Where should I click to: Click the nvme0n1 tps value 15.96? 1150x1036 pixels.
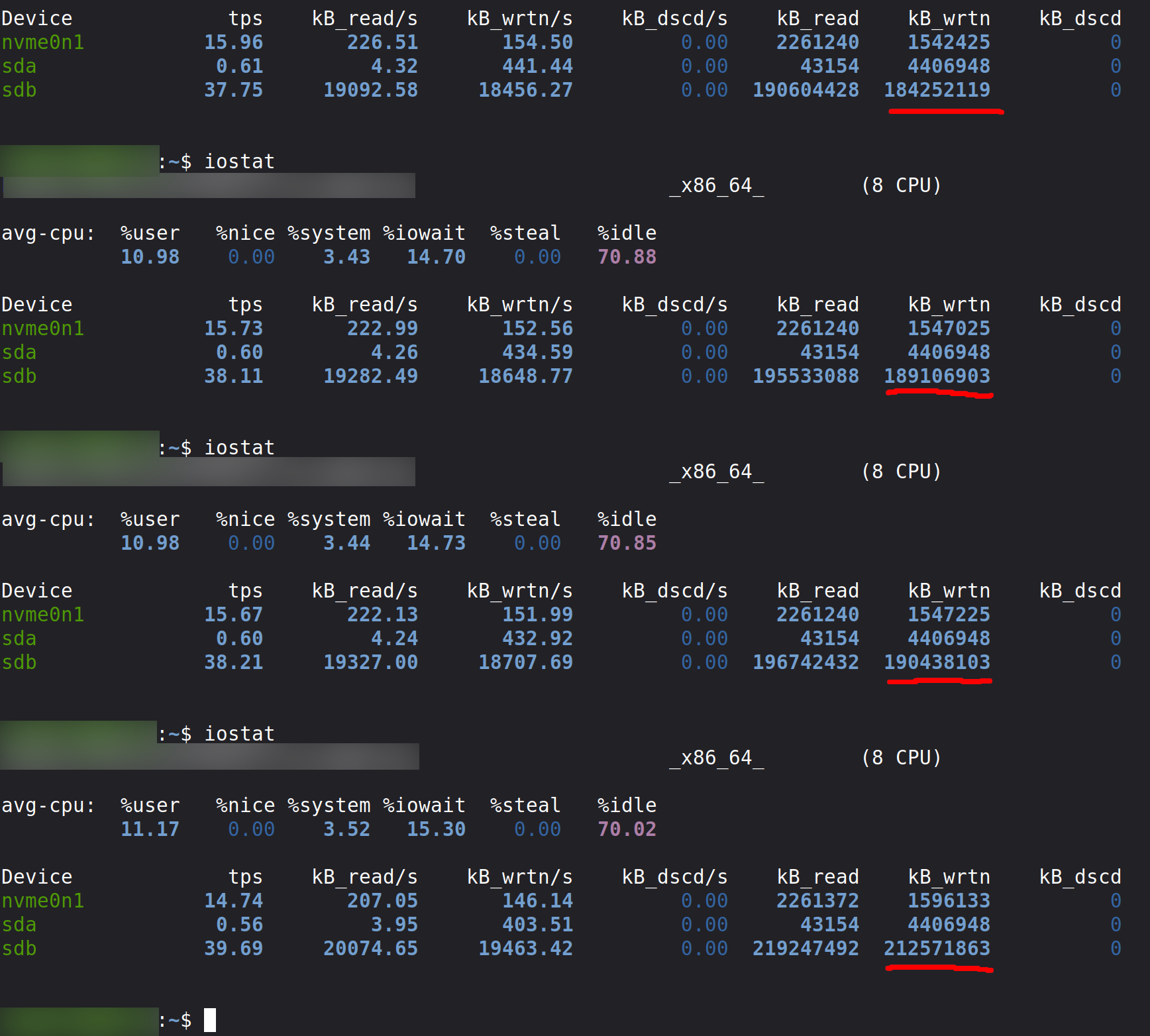click(x=233, y=42)
